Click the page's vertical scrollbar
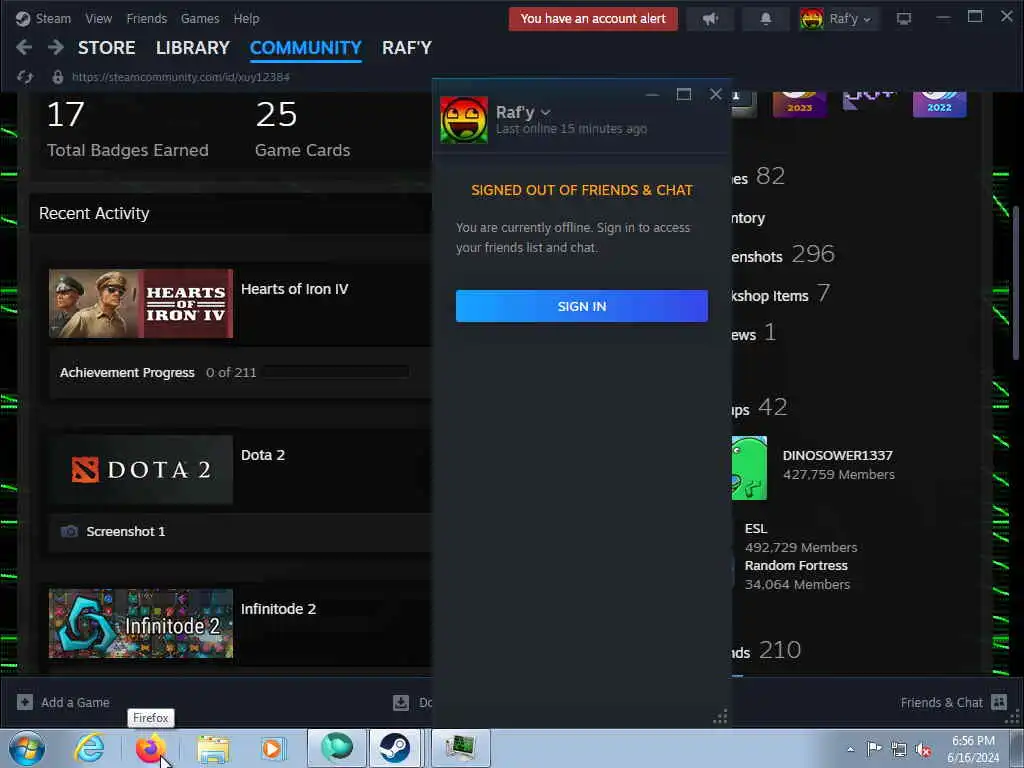This screenshot has width=1024, height=768. point(1016,282)
